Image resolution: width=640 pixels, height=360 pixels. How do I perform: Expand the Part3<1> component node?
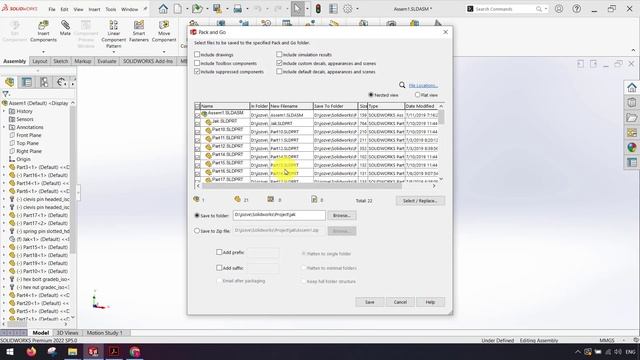tap(4, 167)
